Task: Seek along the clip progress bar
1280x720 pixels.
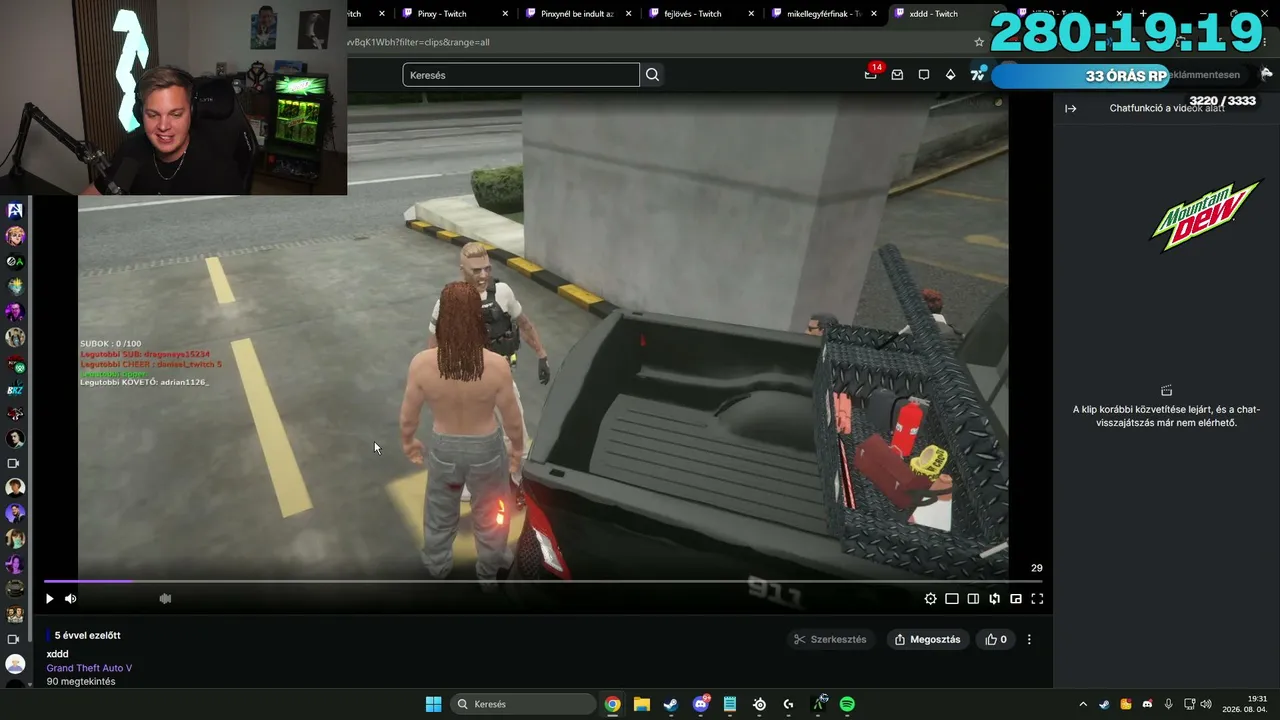Action: point(543,581)
